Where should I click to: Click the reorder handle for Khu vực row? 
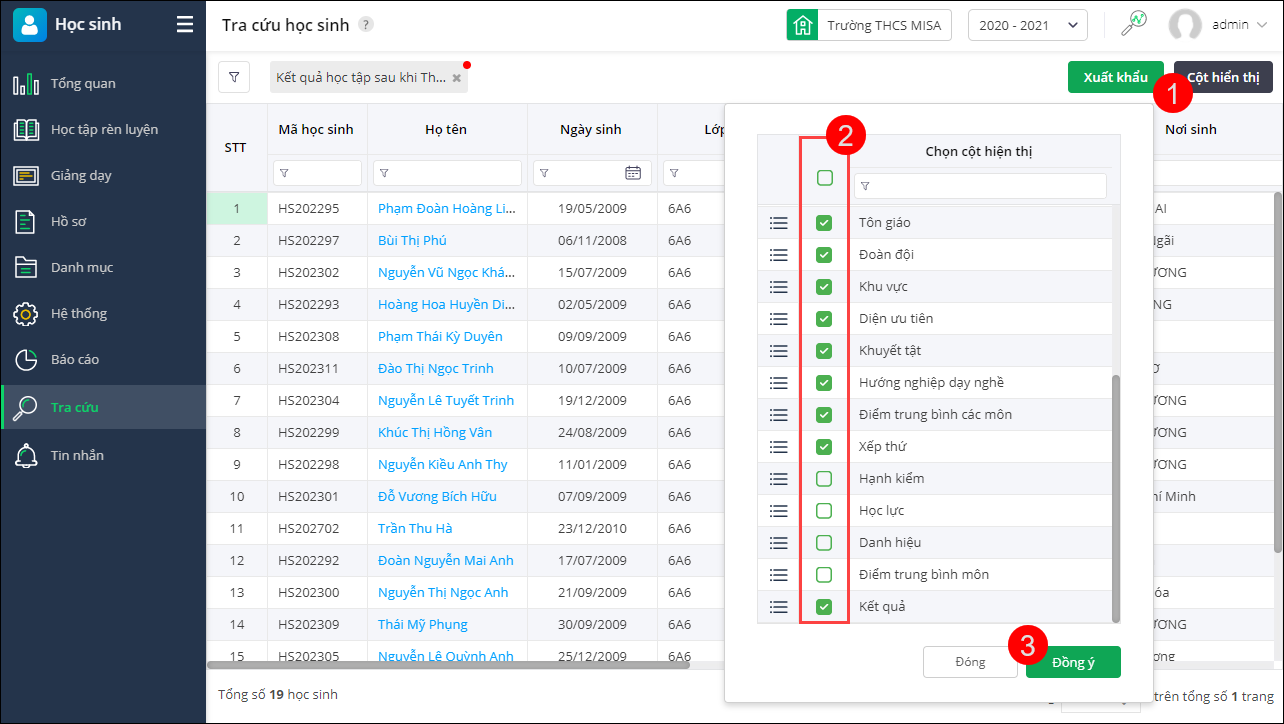coord(779,287)
